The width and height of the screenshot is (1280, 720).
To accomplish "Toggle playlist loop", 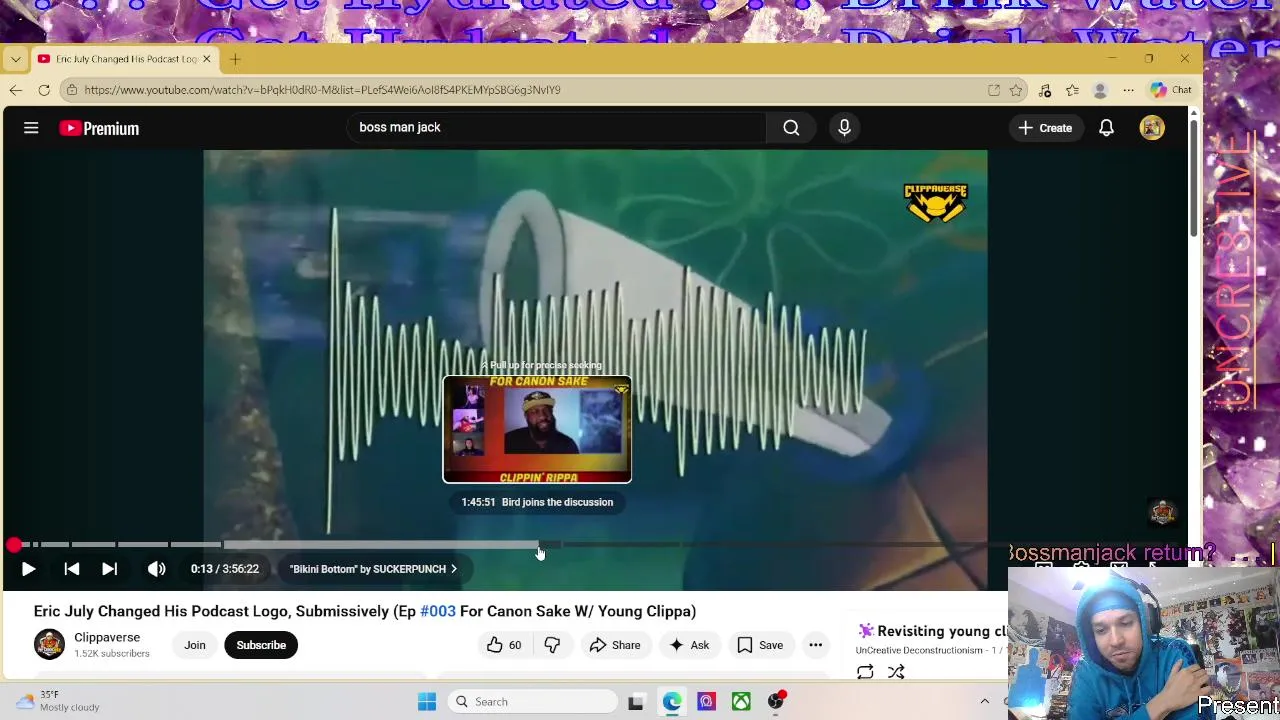I will (x=865, y=672).
